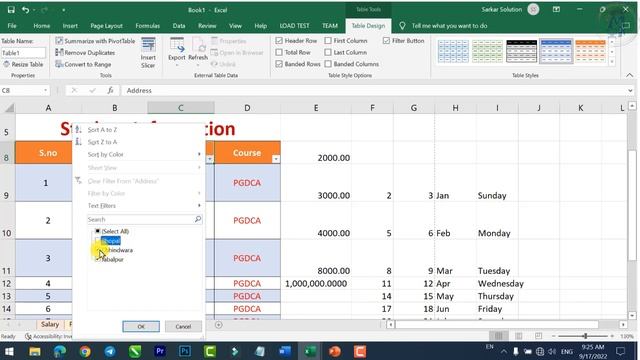Click the Table Name input field
The height and width of the screenshot is (360, 640).
click(x=23, y=53)
